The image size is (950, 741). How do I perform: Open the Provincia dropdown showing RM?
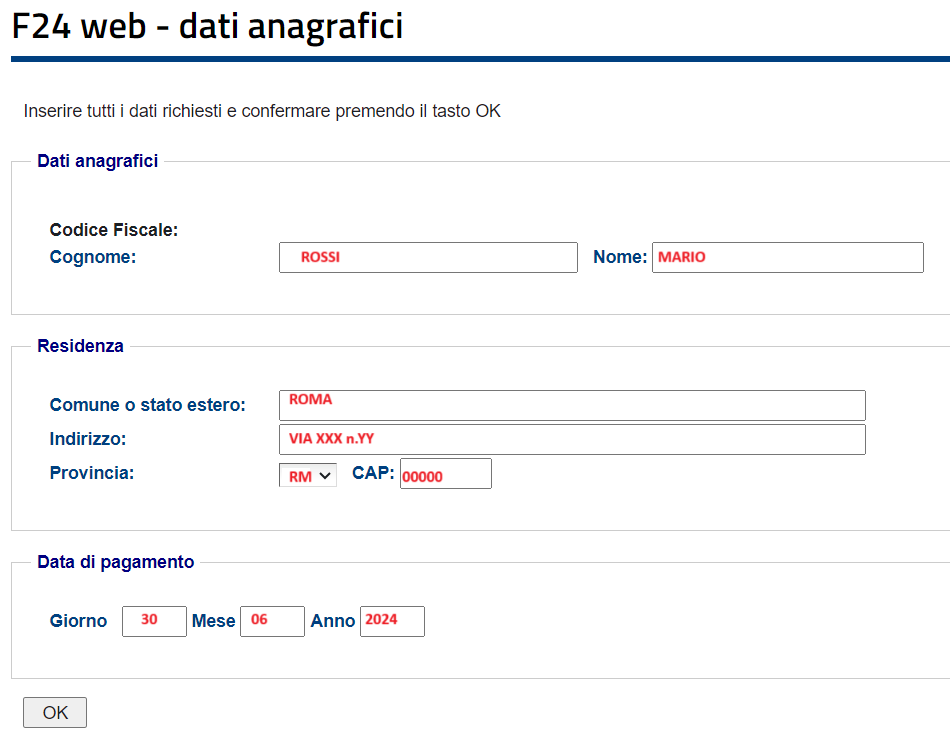click(x=307, y=476)
